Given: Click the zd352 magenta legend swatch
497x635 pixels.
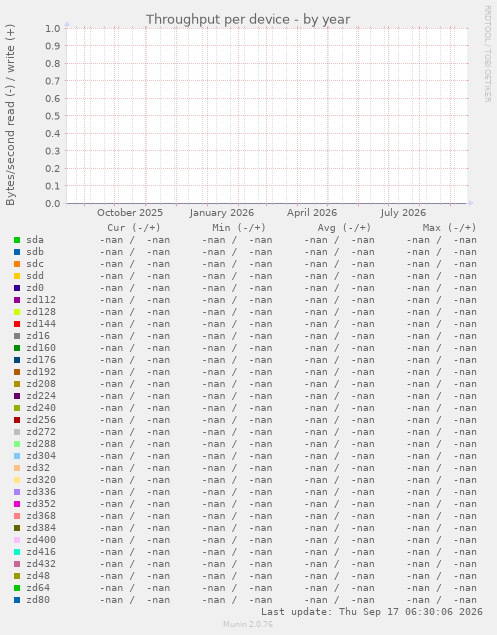Looking at the screenshot, I should (17, 504).
